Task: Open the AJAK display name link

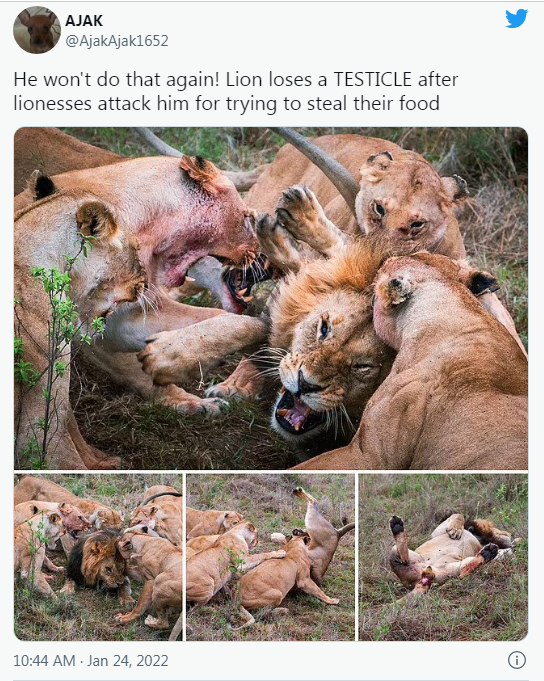Action: tap(84, 20)
